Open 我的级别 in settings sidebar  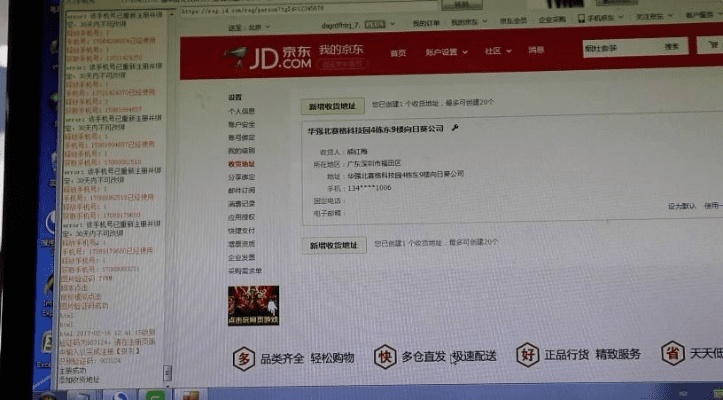tap(241, 150)
